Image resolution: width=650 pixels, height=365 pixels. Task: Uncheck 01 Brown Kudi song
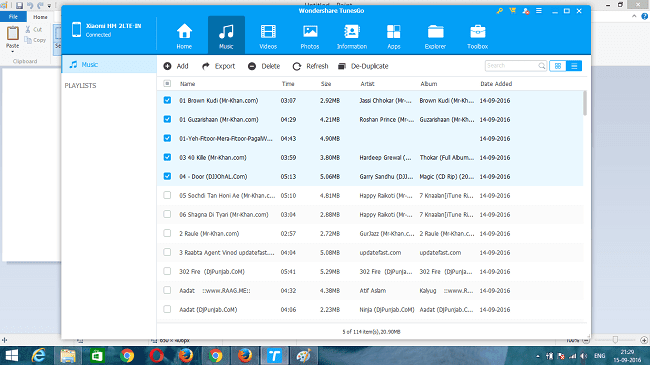[x=167, y=100]
